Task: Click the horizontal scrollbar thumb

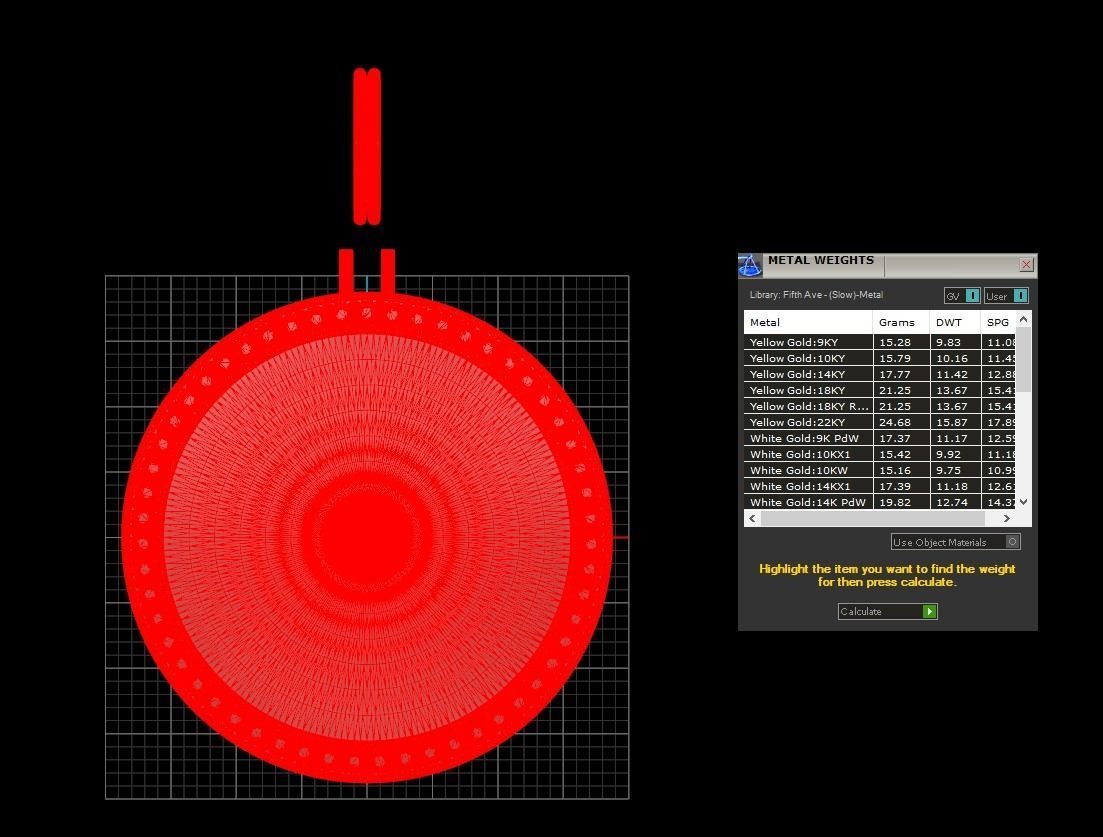Action: 872,518
